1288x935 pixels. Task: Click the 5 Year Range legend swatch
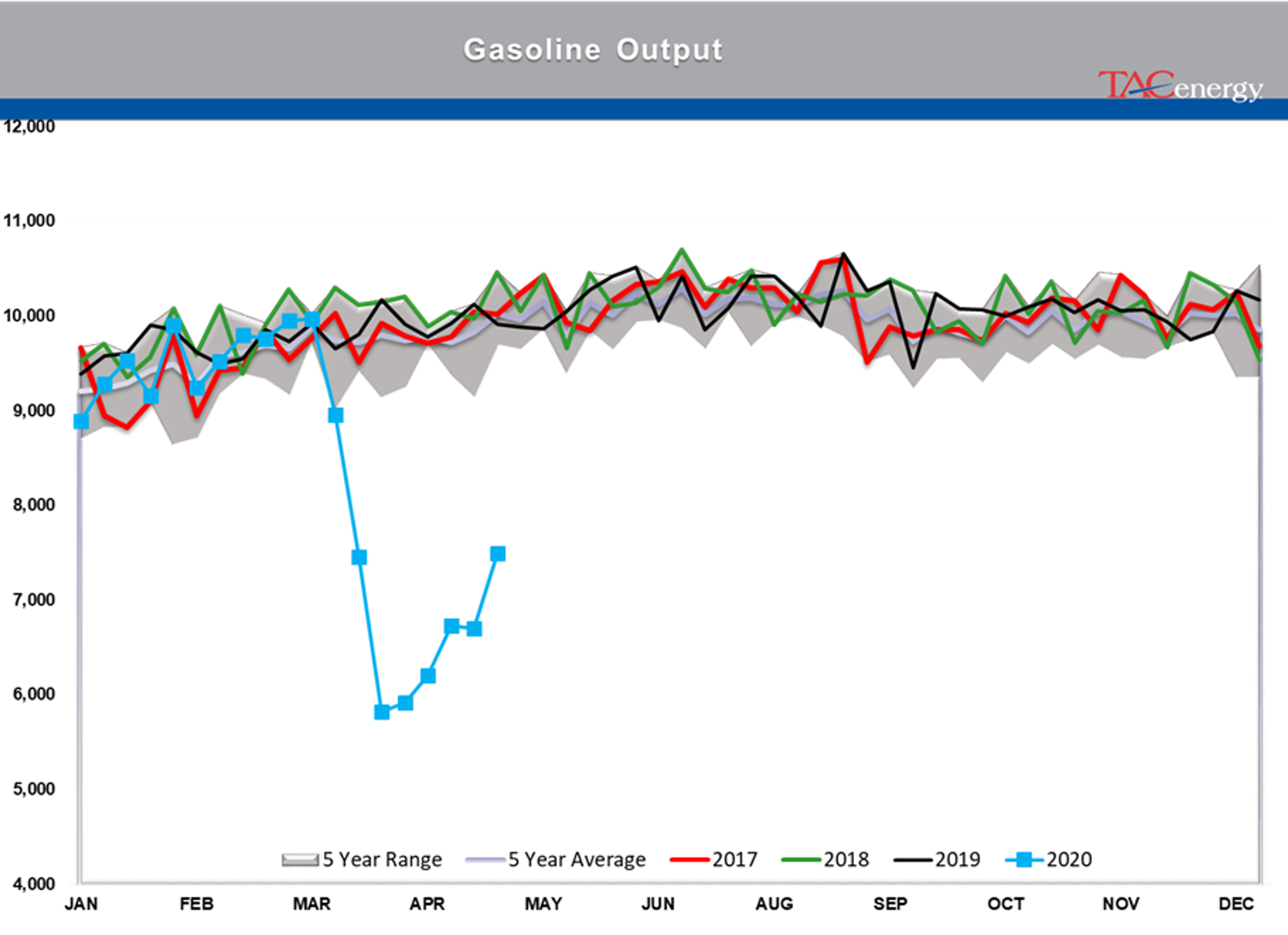[300, 860]
